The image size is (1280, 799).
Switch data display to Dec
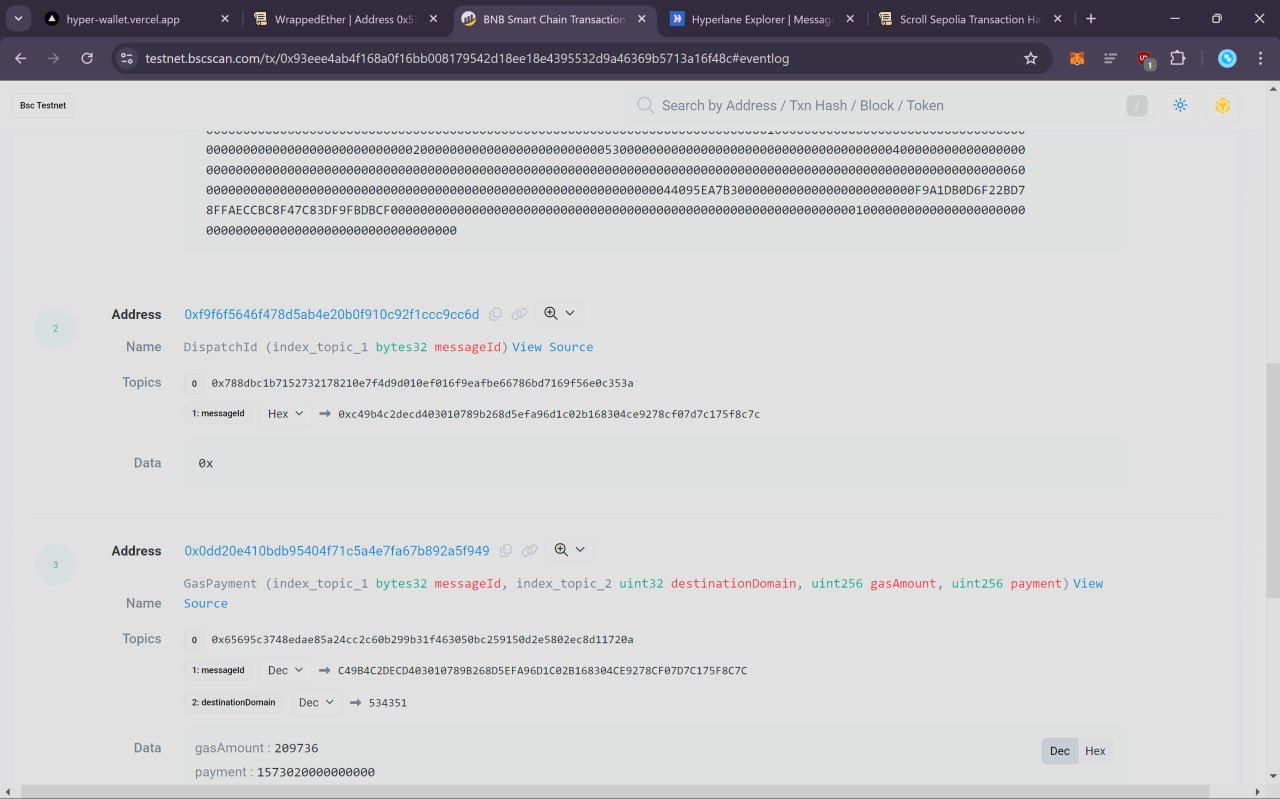(x=1060, y=751)
